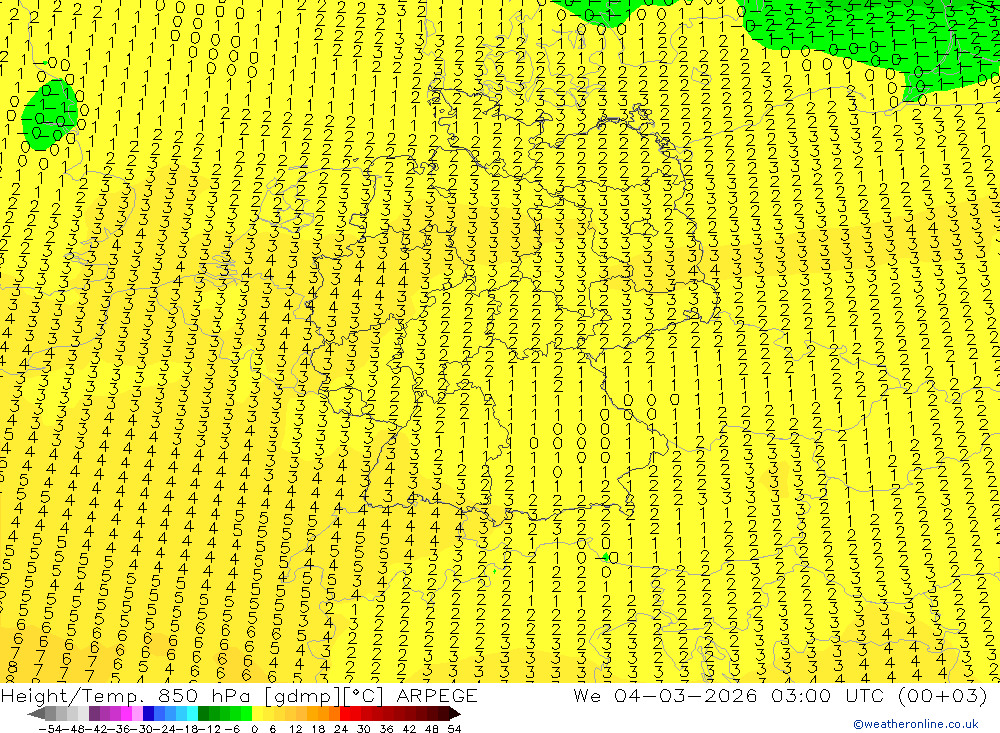The image size is (1000, 733).
Task: Click the oval green cold patch at map left
Action: click(50, 115)
